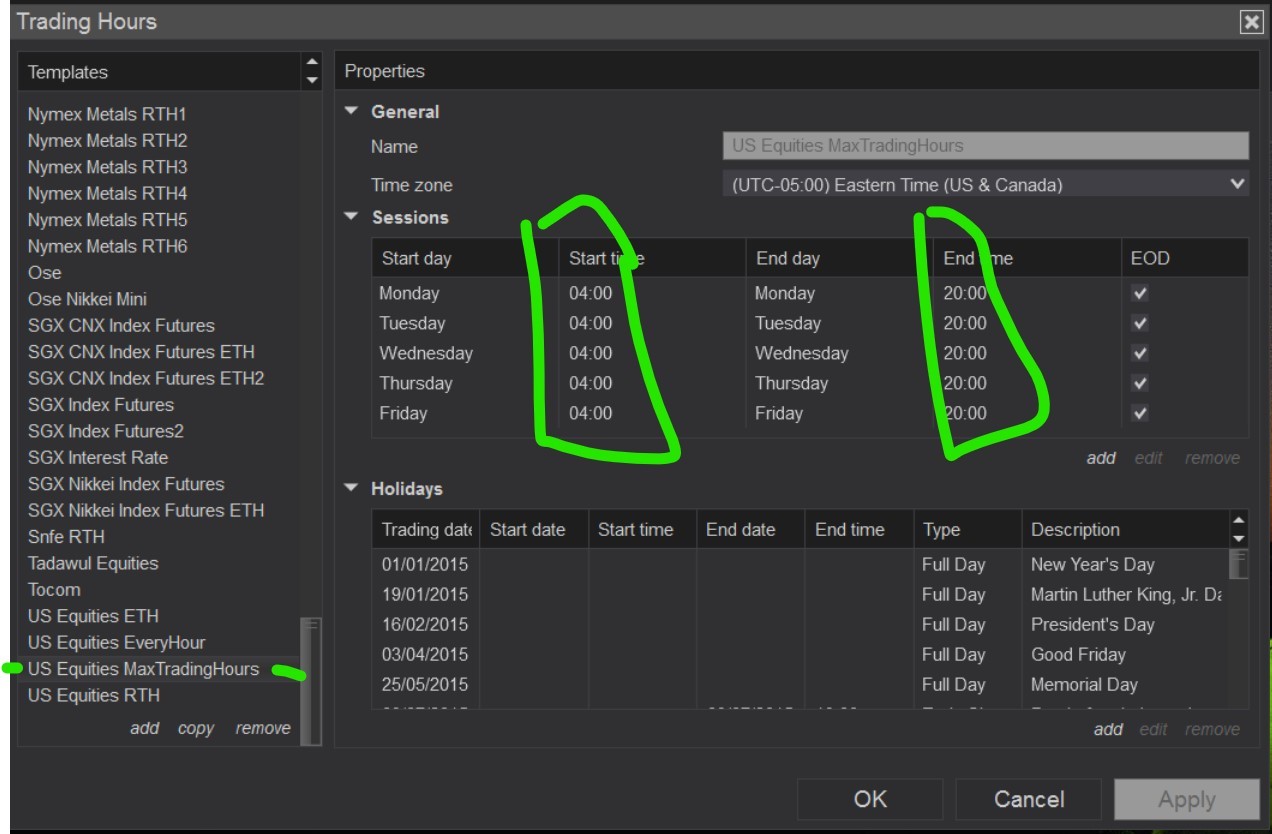The height and width of the screenshot is (834, 1272).
Task: Add a new holiday
Action: pyautogui.click(x=1108, y=729)
